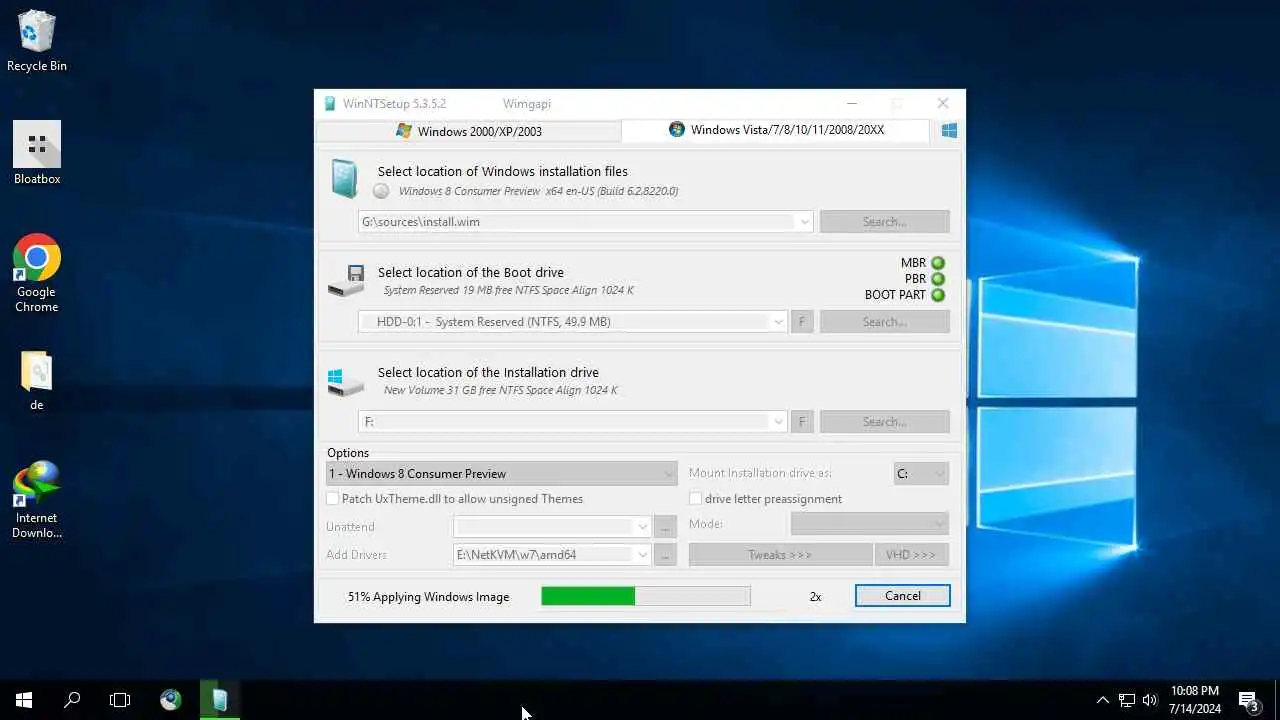Viewport: 1280px width, 720px height.
Task: Open the Add Drivers path dropdown
Action: click(x=643, y=555)
